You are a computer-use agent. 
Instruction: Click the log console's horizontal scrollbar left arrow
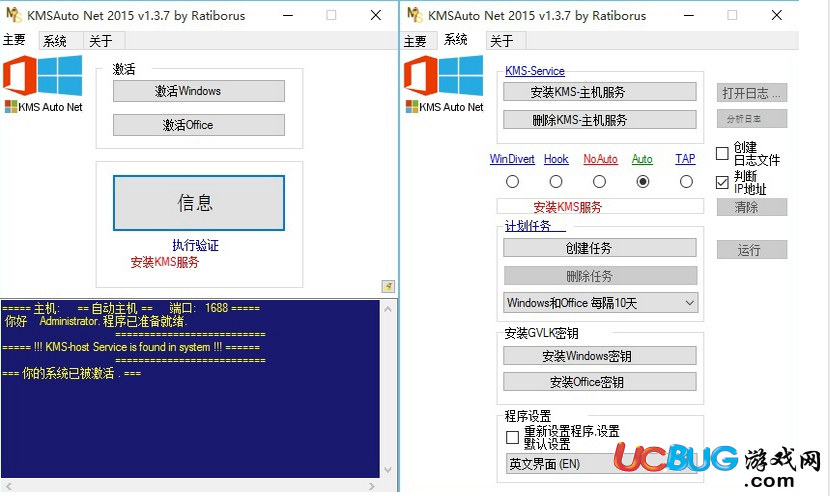click(x=8, y=485)
